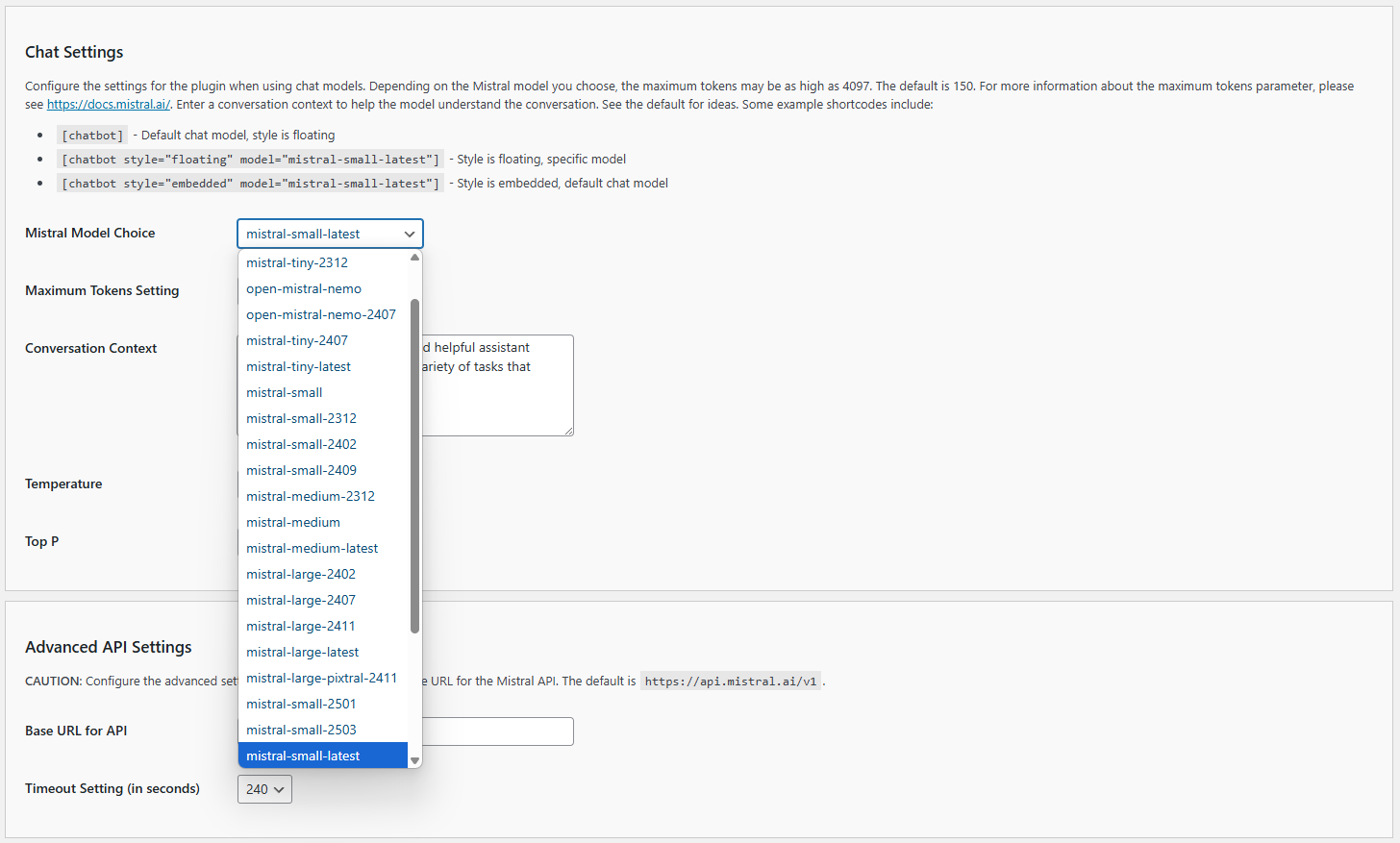Choose mistral-small-2501 model
This screenshot has height=843, width=1400.
[323, 704]
